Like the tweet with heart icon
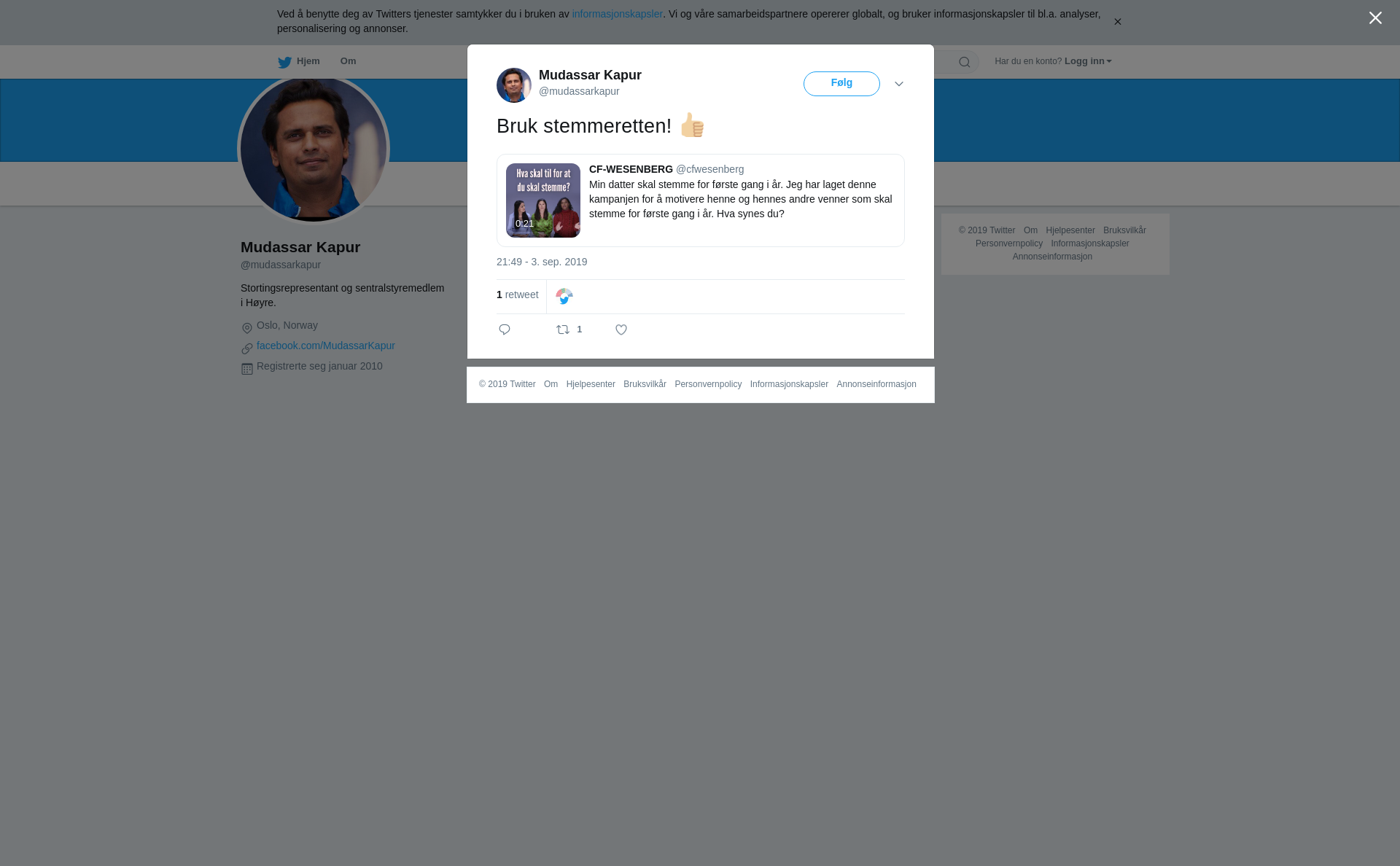 pyautogui.click(x=621, y=330)
